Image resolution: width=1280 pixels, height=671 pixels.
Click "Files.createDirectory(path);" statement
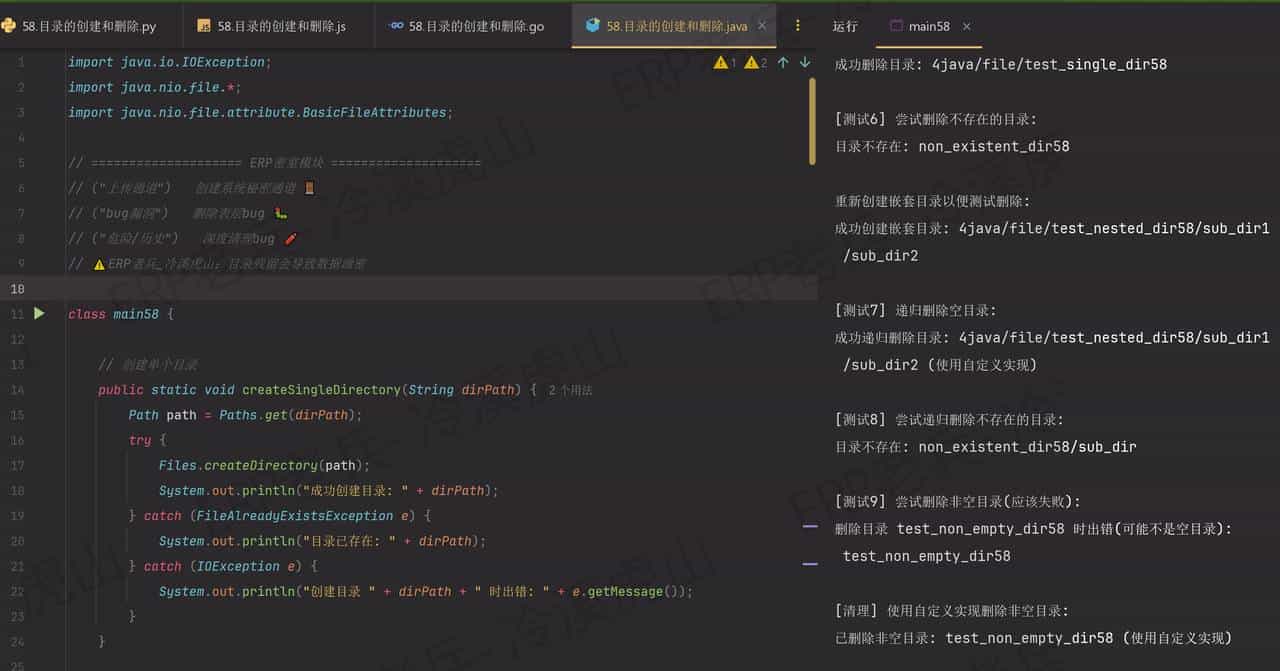(264, 465)
